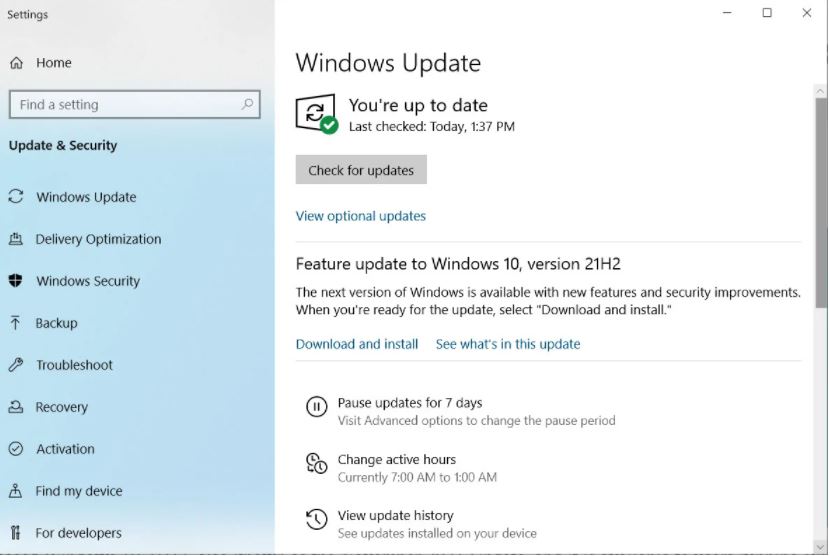Click the pause icon beside Pause updates
The width and height of the screenshot is (830, 556).
317,407
